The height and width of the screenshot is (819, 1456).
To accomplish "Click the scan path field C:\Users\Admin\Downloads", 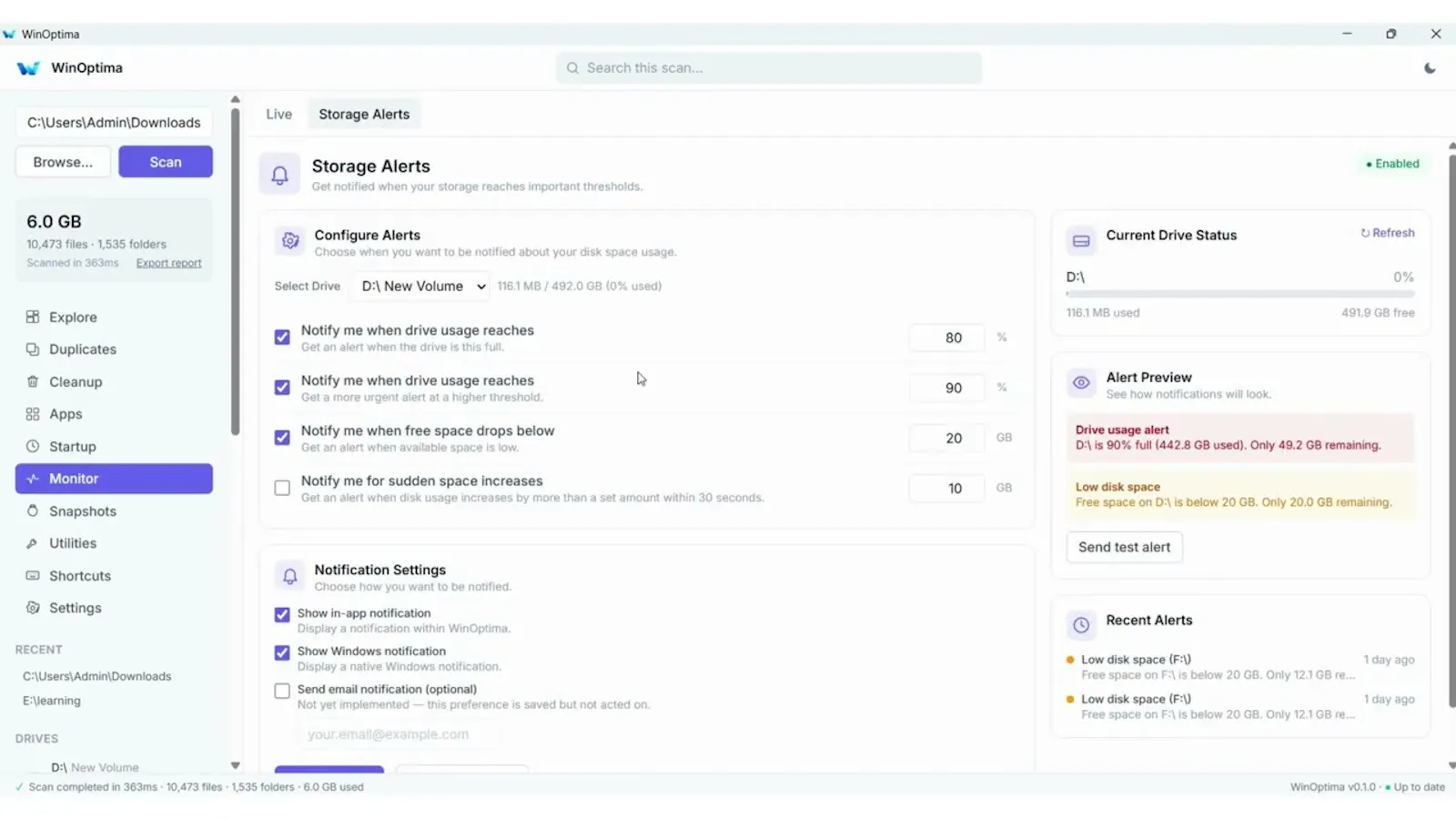I will coord(114,122).
